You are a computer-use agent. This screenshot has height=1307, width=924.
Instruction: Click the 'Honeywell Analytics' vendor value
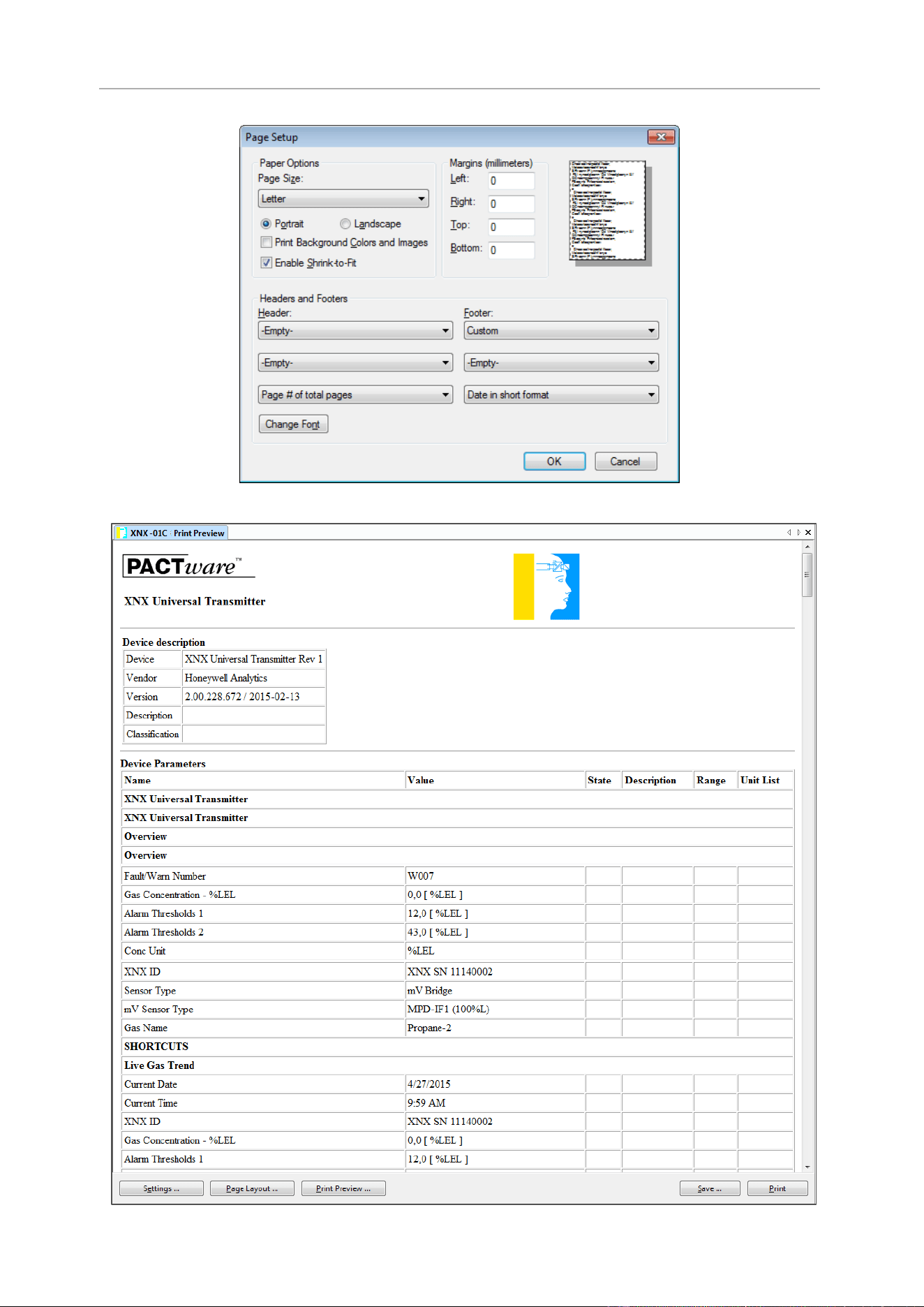click(226, 678)
